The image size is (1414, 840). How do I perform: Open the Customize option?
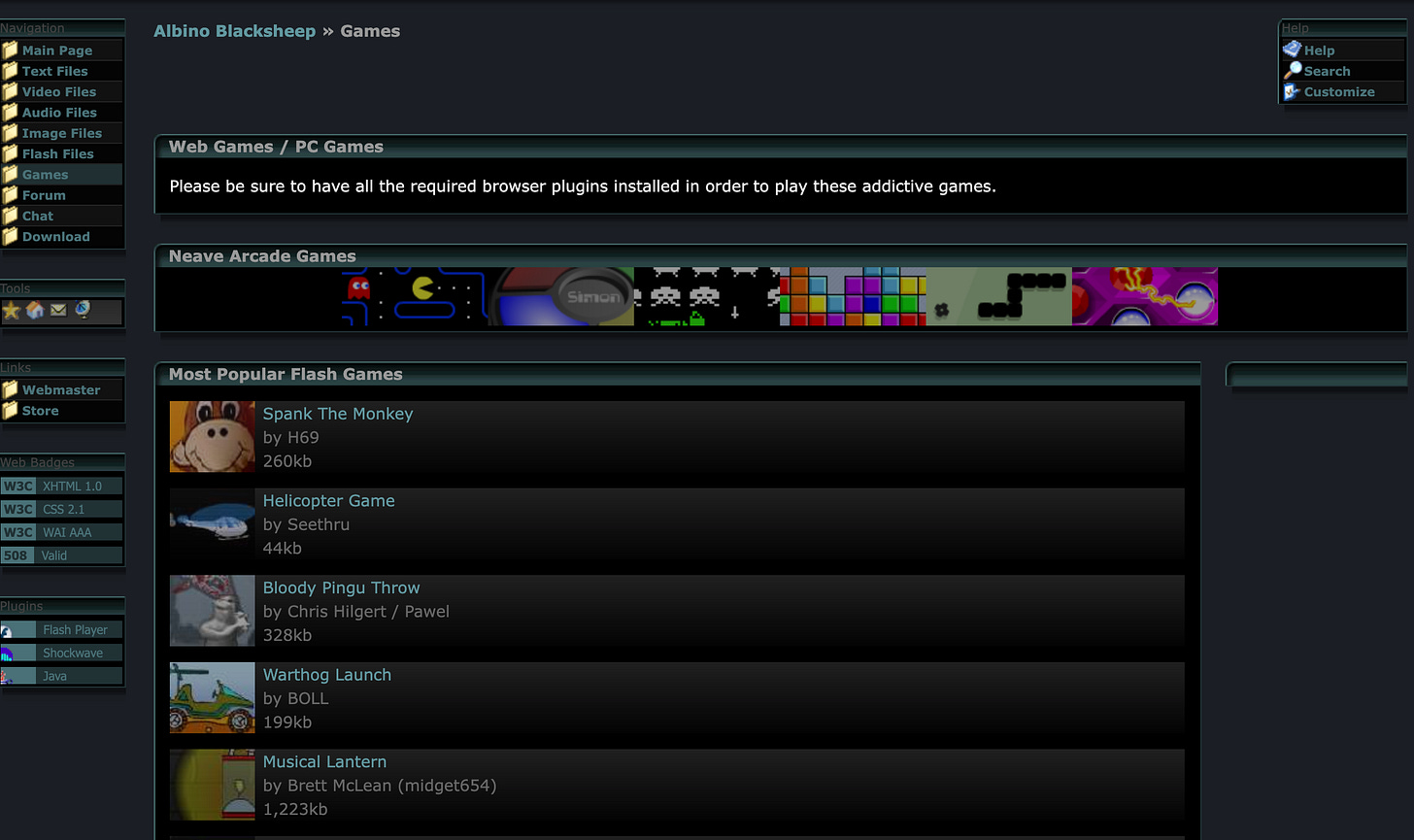pyautogui.click(x=1343, y=92)
